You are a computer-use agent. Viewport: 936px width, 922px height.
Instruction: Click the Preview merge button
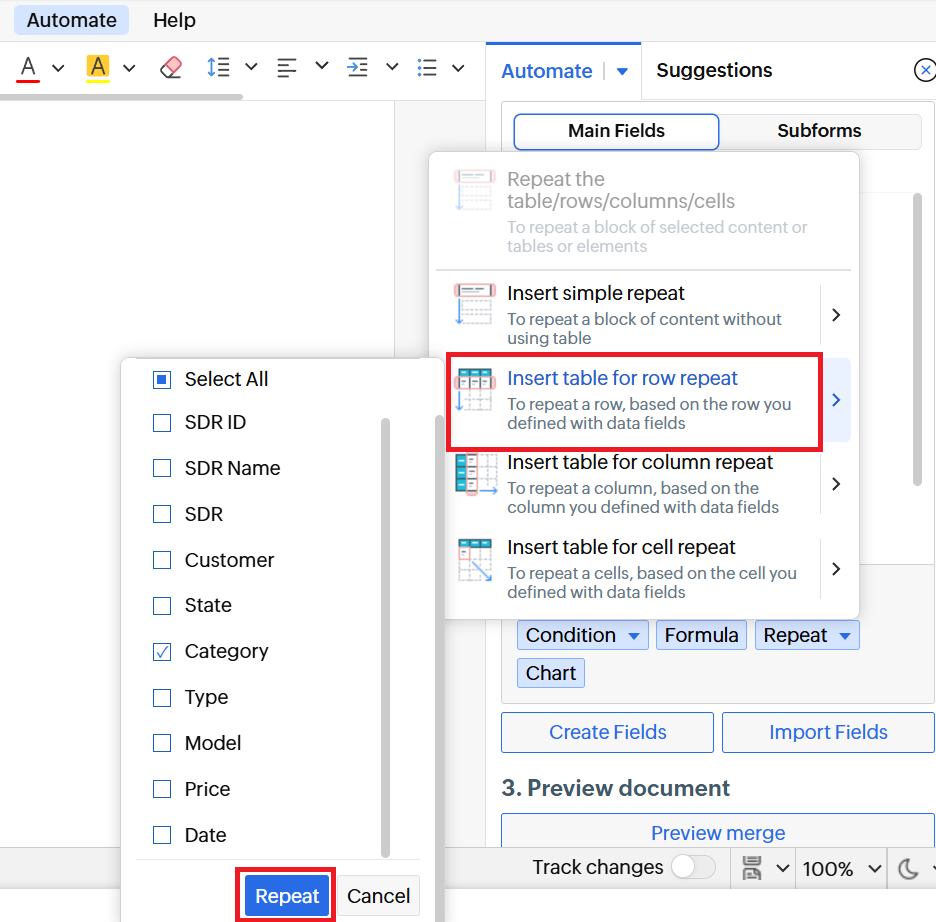pyautogui.click(x=717, y=833)
